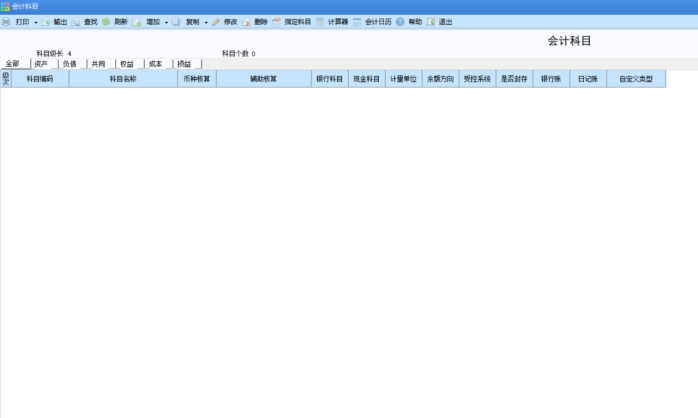Click the 科目编码 column header
This screenshot has width=698, height=418.
coord(40,79)
